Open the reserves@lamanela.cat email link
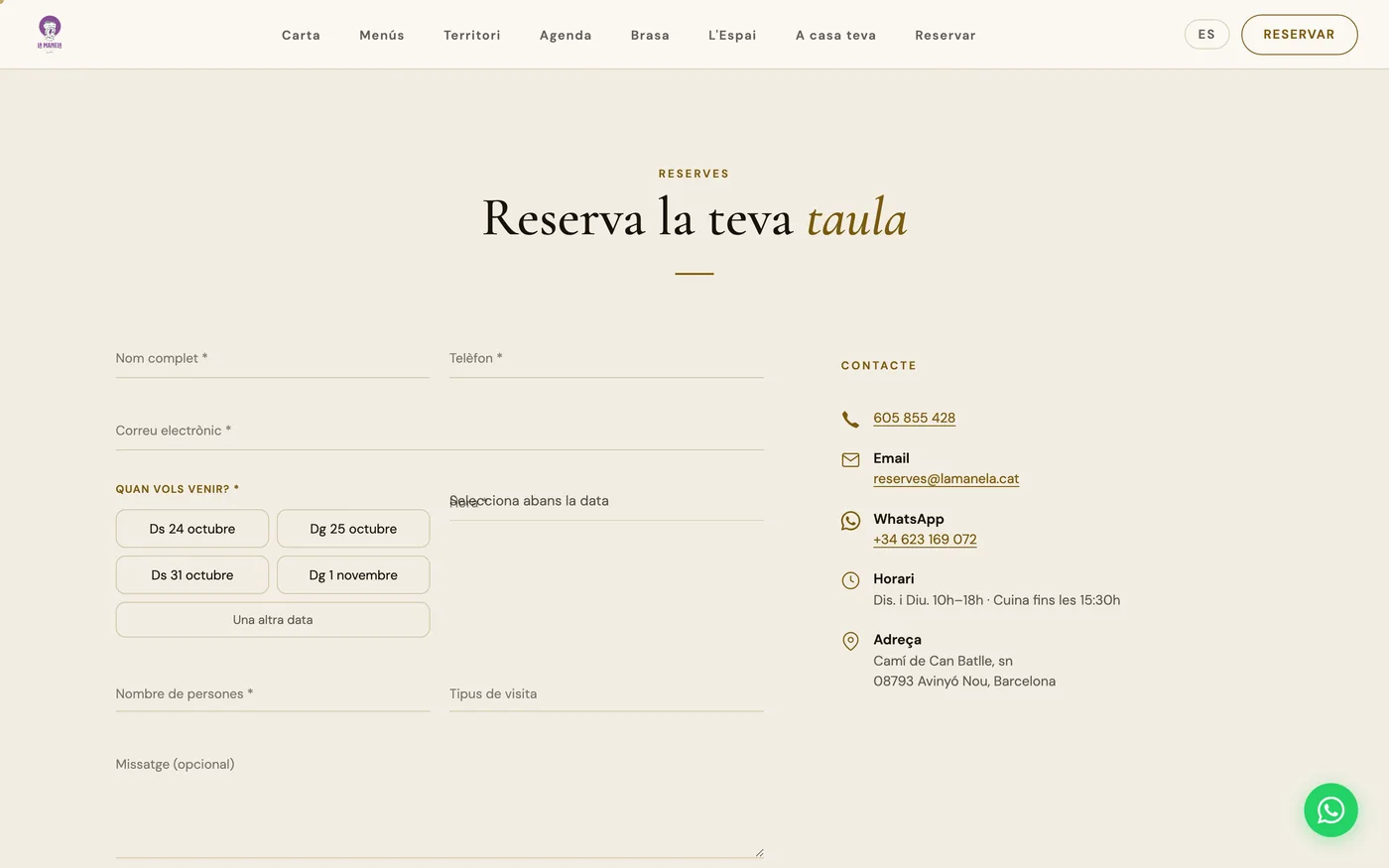Screen dimensions: 1389x868 tap(946, 478)
